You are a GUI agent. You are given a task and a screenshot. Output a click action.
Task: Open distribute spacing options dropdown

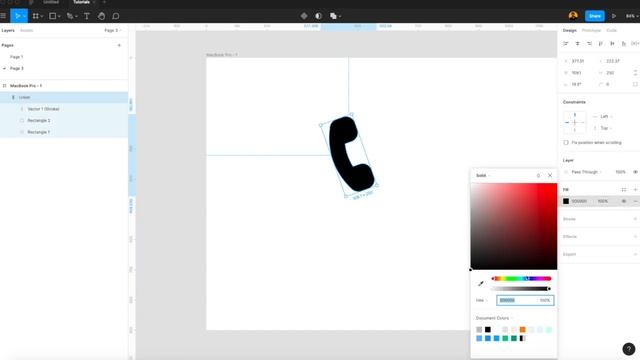[635, 43]
